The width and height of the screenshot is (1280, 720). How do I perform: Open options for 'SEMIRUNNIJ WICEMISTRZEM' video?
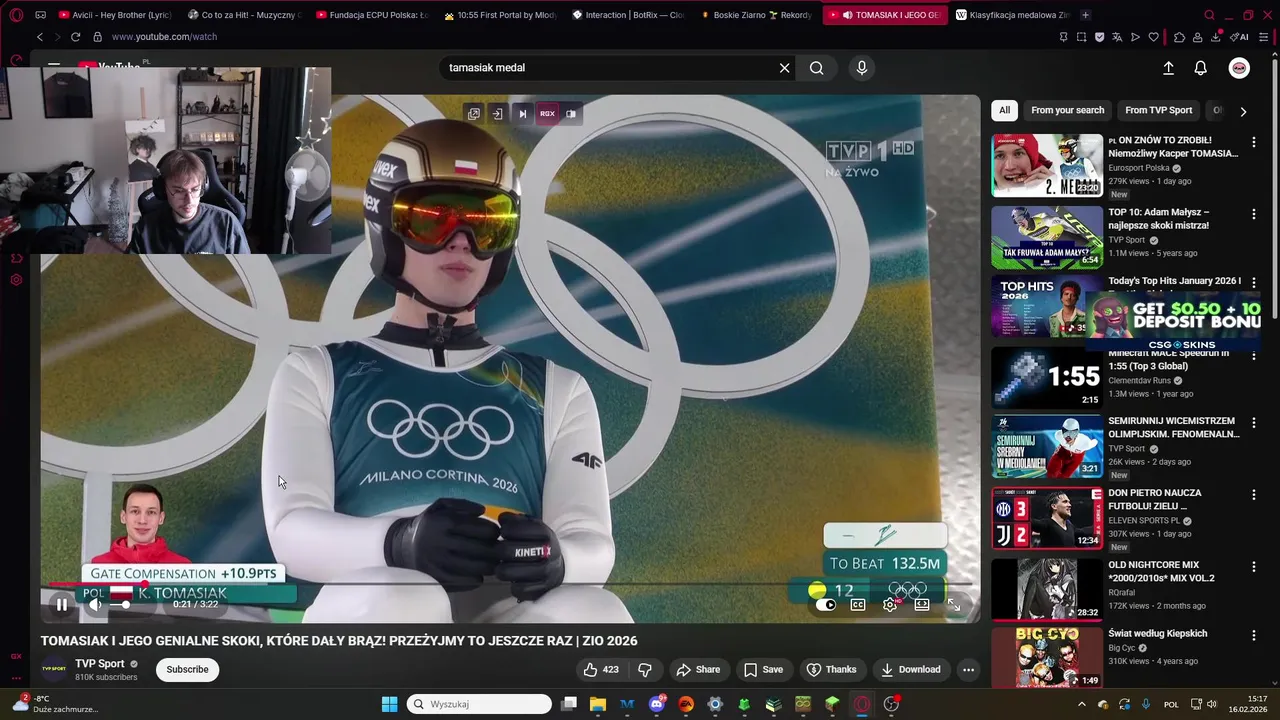[x=1253, y=423]
